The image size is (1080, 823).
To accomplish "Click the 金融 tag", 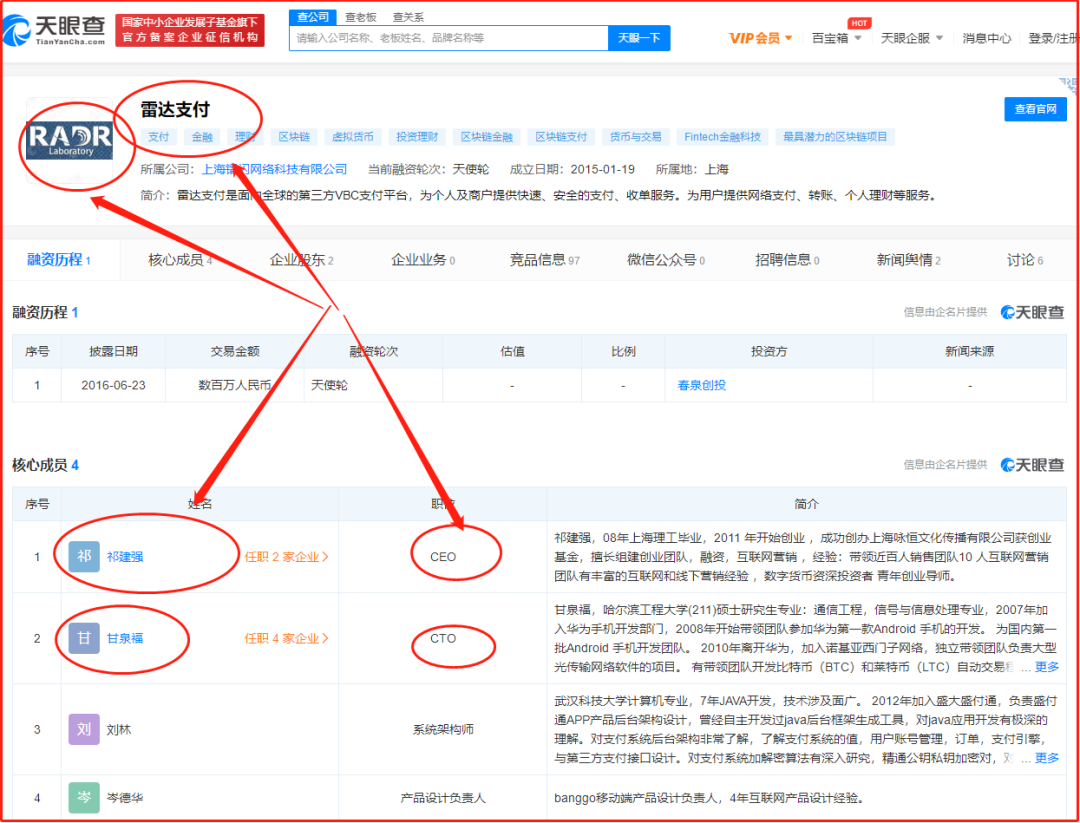I will point(202,136).
